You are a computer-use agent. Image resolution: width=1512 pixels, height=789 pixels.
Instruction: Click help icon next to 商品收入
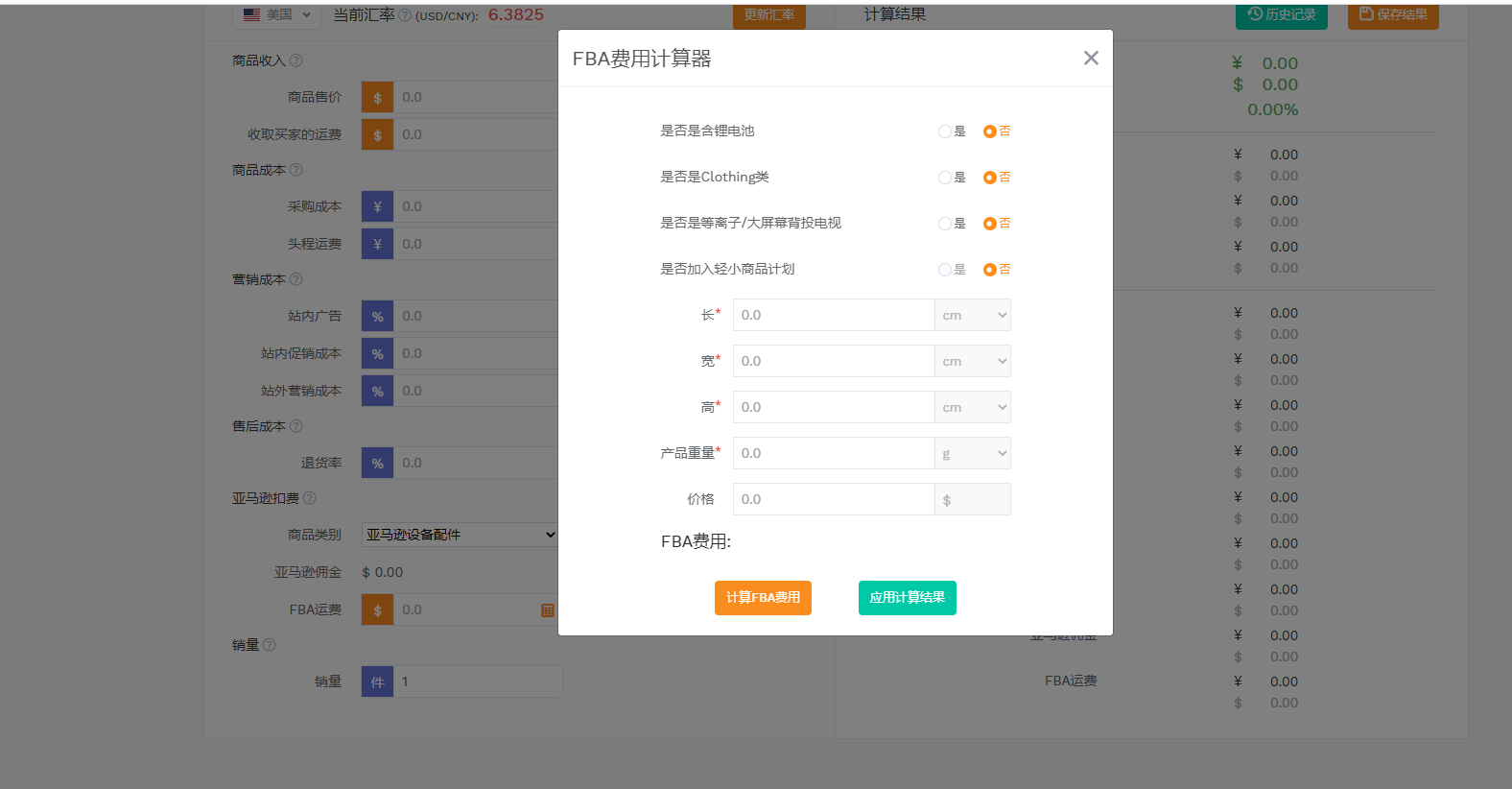point(296,60)
